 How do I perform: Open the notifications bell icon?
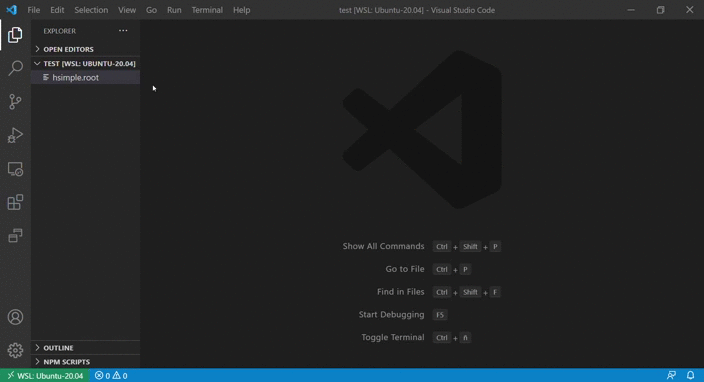click(691, 375)
